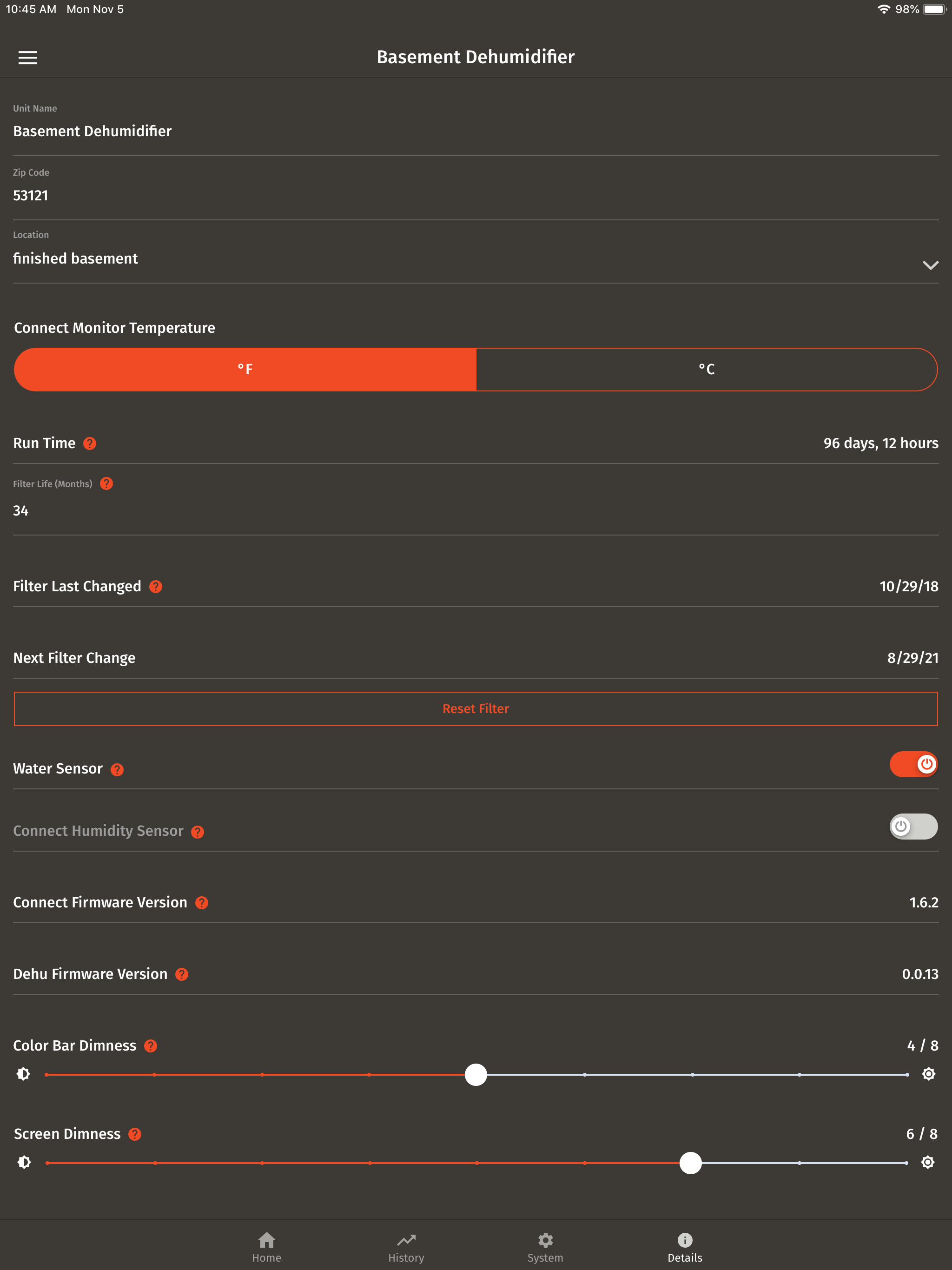Open Connect Firmware Version help icon
Viewport: 952px width, 1270px height.
pos(202,903)
